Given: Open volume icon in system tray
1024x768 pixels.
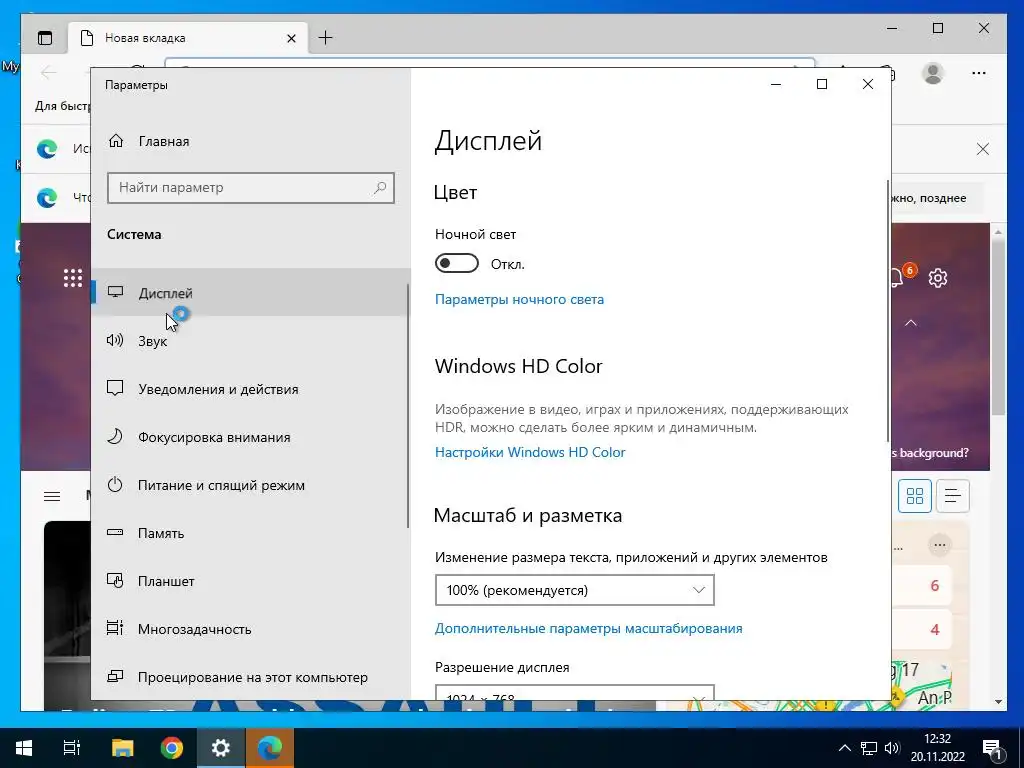Looking at the screenshot, I should [x=892, y=748].
